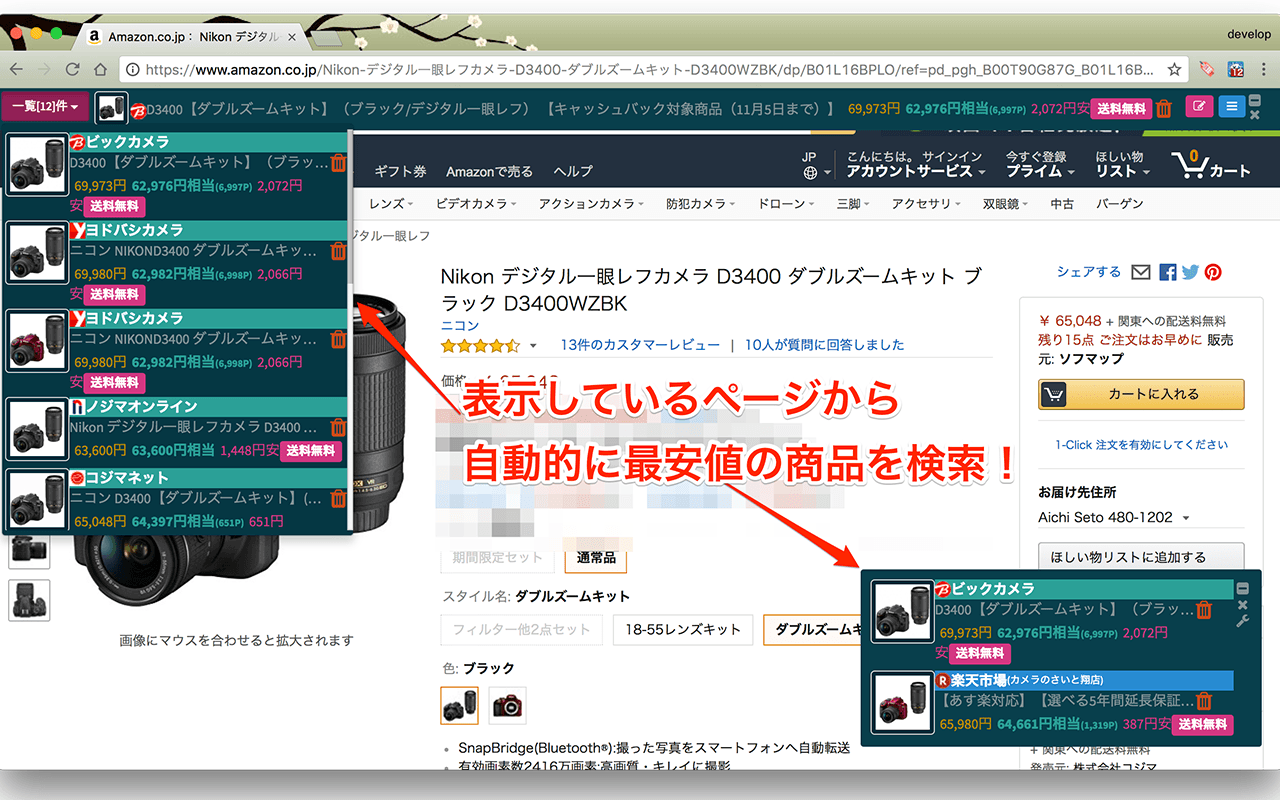Click the blue hamburger menu icon in top bar
This screenshot has width=1280, height=800.
point(1232,106)
